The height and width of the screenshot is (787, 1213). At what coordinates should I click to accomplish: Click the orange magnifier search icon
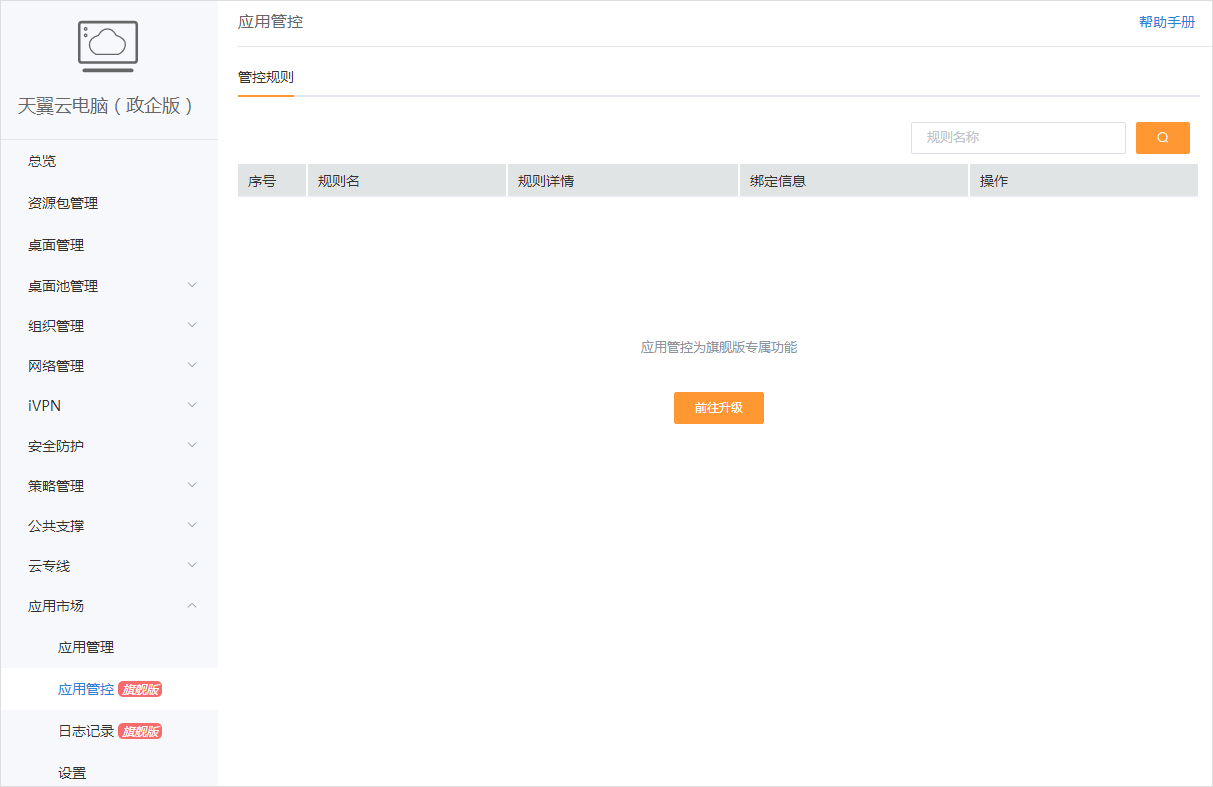(x=1162, y=137)
